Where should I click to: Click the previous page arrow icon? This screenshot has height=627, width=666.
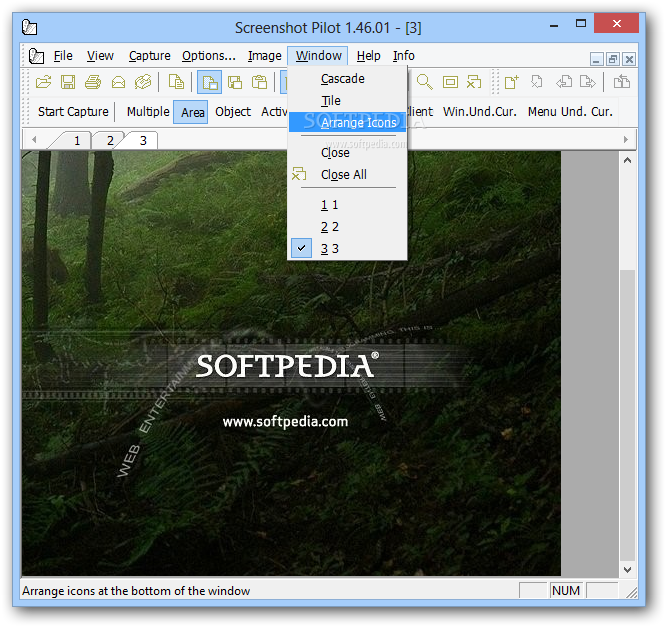tap(564, 82)
